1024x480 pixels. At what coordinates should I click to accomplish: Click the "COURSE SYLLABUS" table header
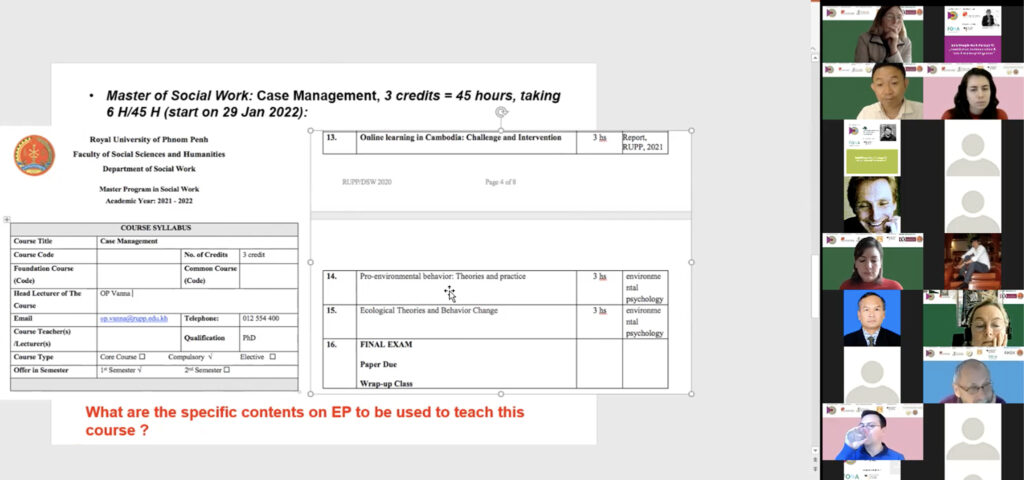pos(155,228)
